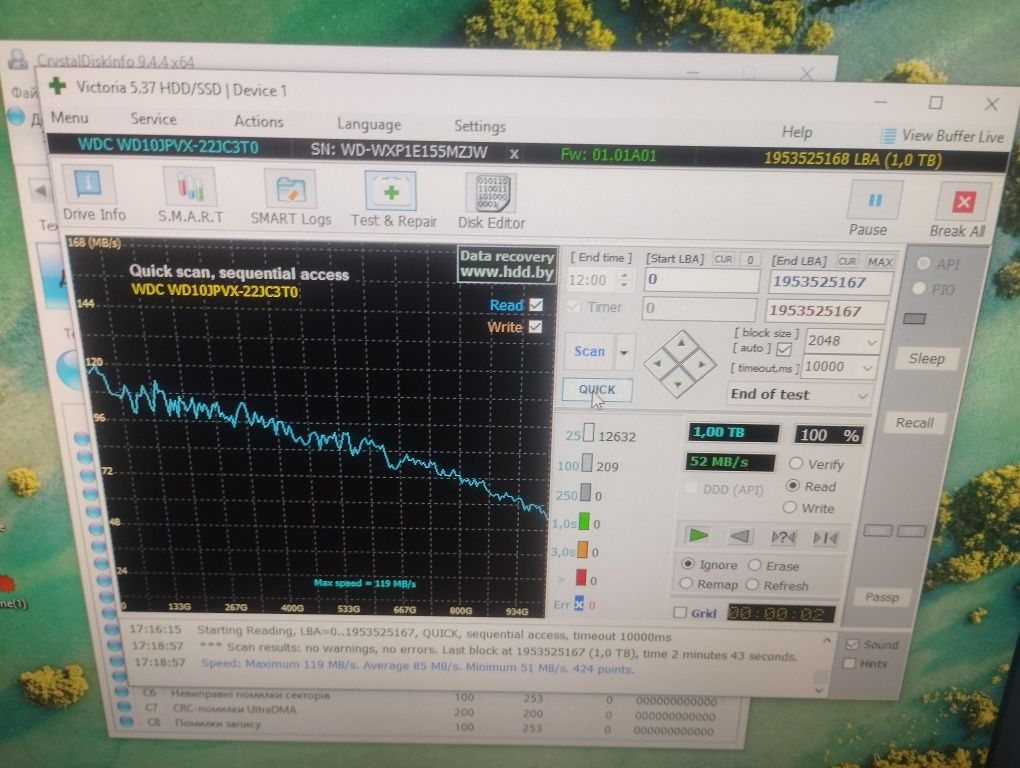Toggle the Write graph checkbox
1020x768 pixels.
tap(535, 326)
